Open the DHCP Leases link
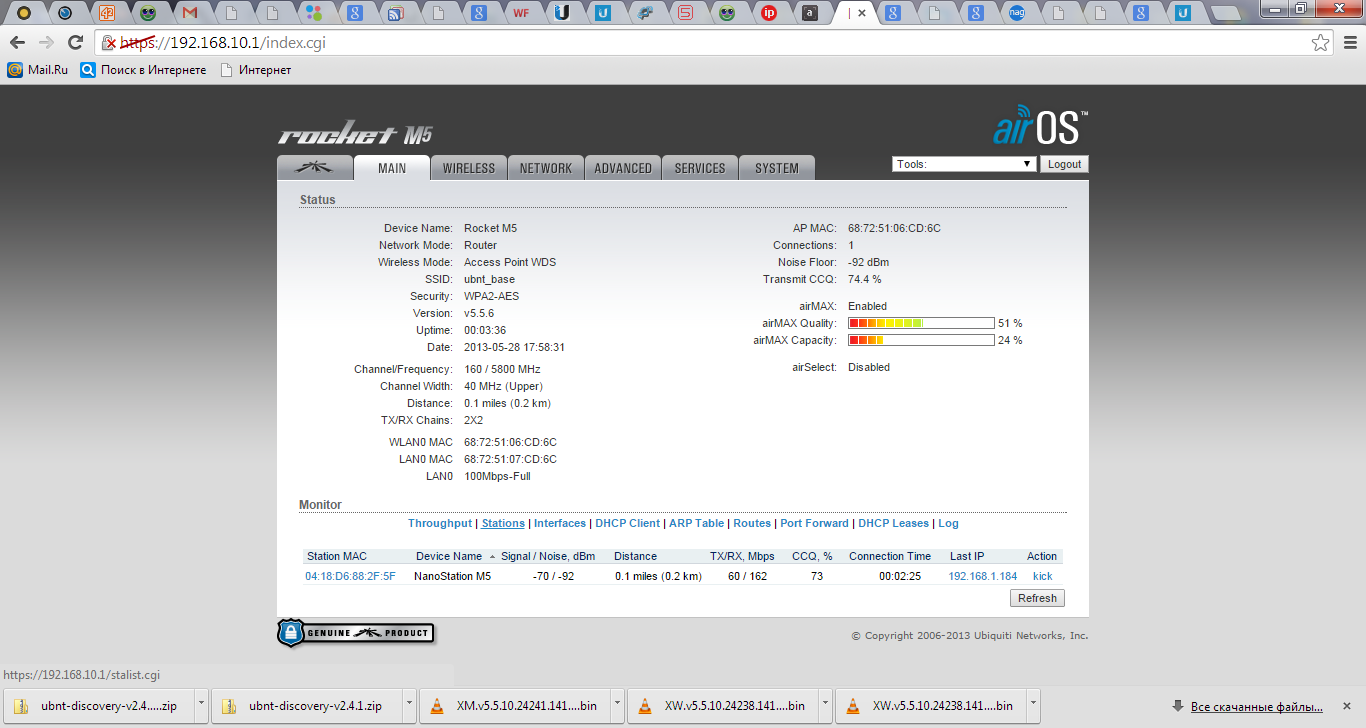This screenshot has width=1366, height=728. (x=893, y=523)
